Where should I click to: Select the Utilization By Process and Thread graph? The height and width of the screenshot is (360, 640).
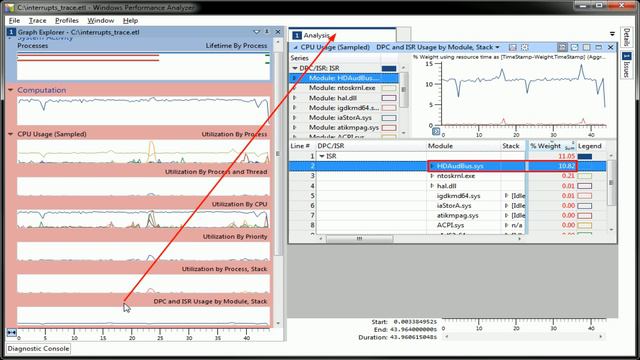pyautogui.click(x=143, y=187)
